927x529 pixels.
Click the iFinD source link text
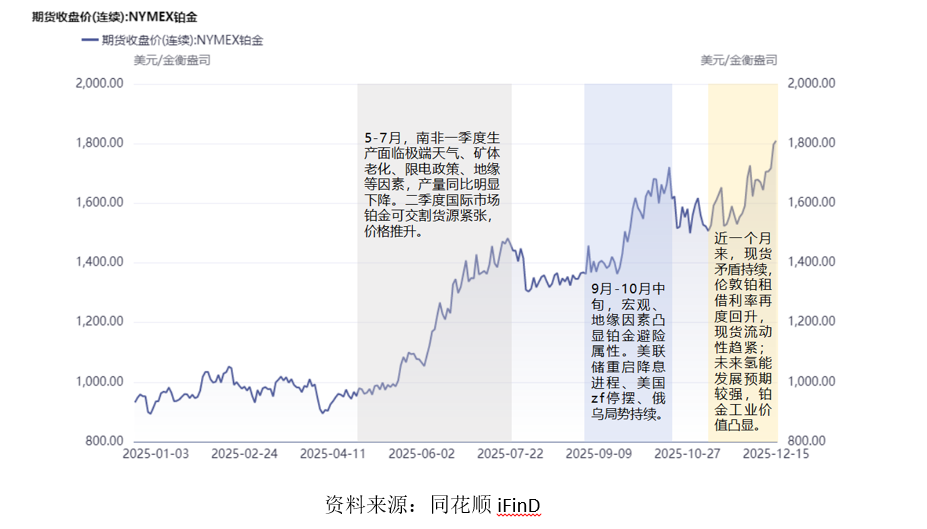pyautogui.click(x=518, y=505)
